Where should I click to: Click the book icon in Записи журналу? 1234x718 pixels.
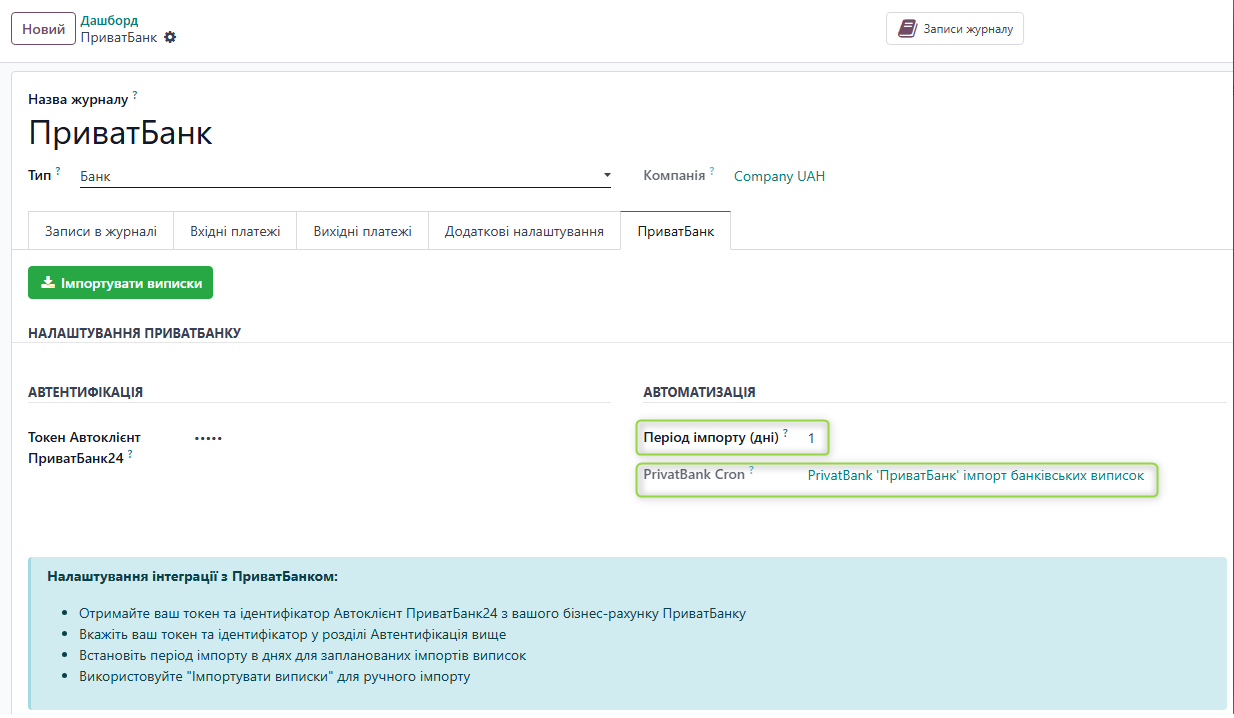click(x=907, y=29)
